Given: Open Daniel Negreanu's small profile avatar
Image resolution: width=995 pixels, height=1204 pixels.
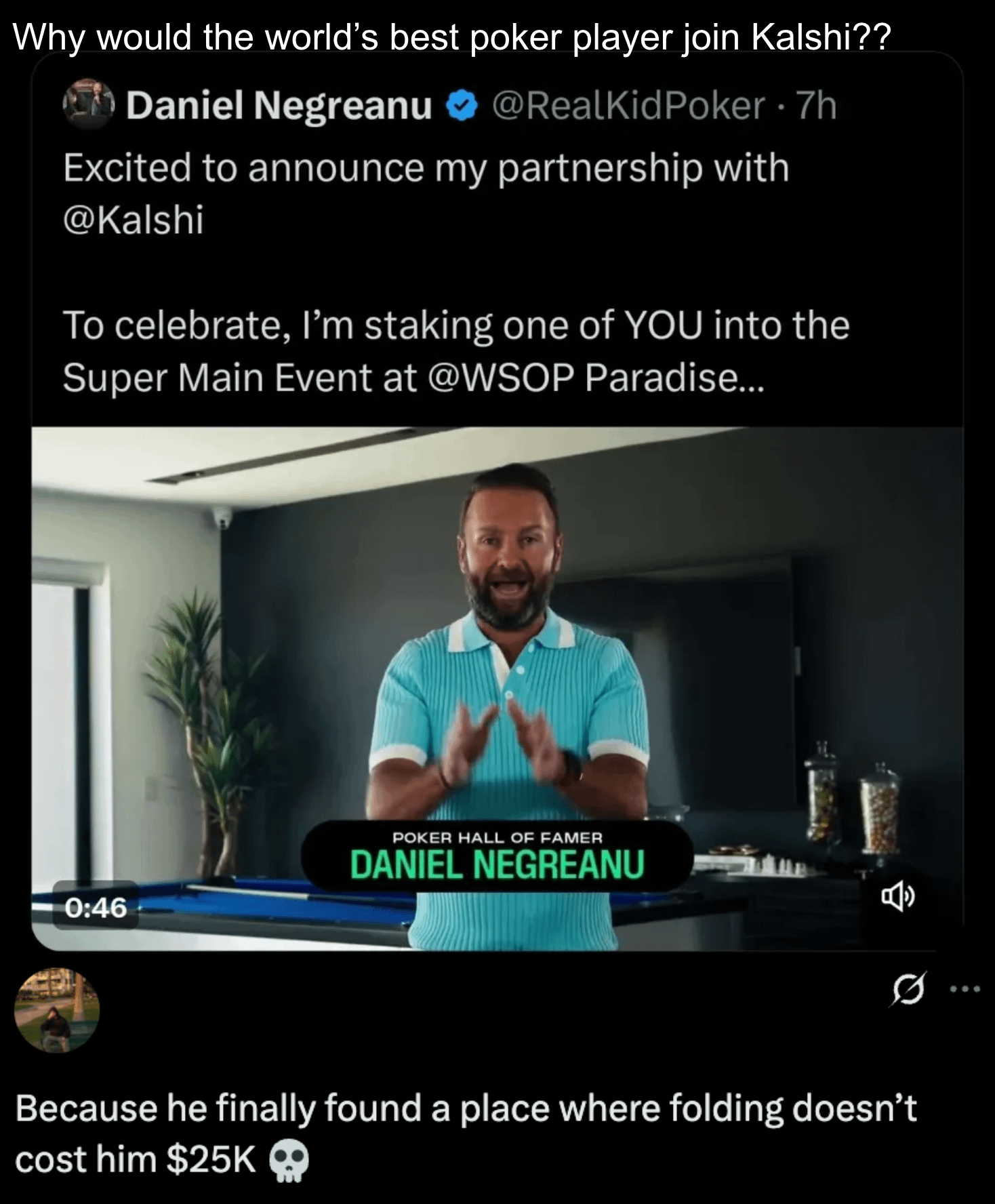Looking at the screenshot, I should (x=88, y=104).
